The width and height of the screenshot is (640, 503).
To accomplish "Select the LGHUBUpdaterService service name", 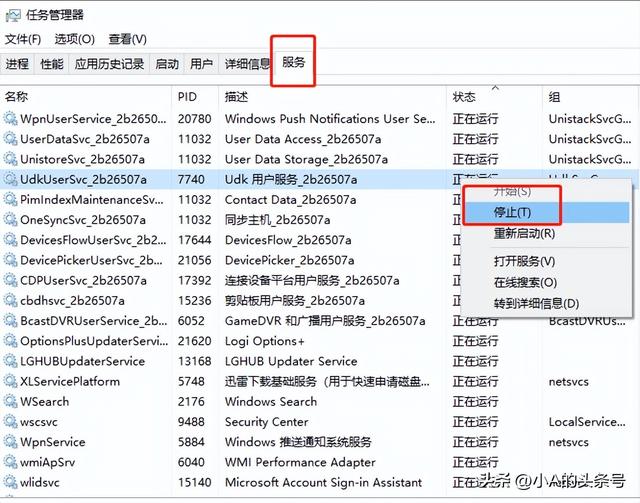I will tap(82, 361).
